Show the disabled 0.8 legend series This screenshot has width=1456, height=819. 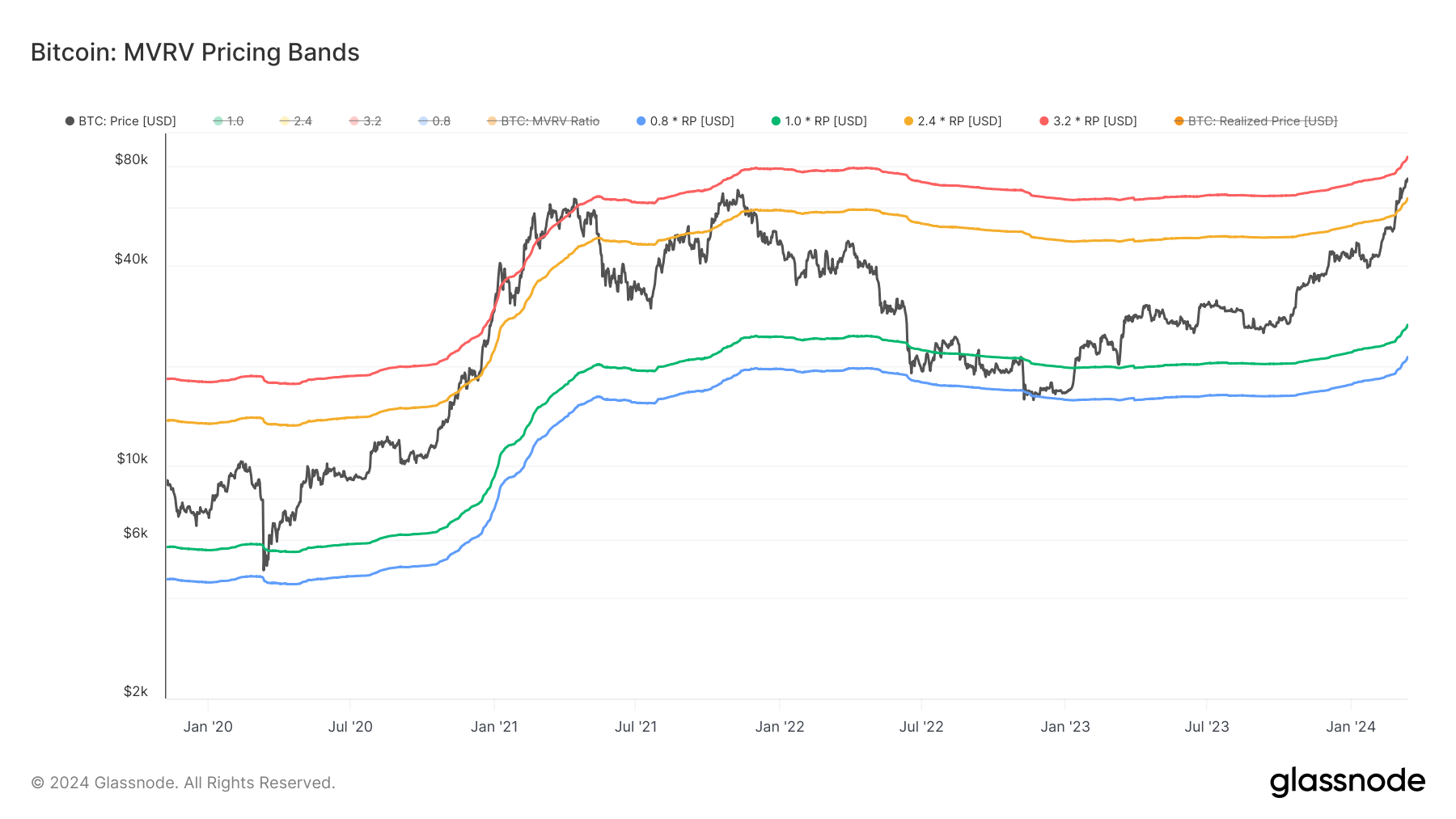tap(434, 121)
